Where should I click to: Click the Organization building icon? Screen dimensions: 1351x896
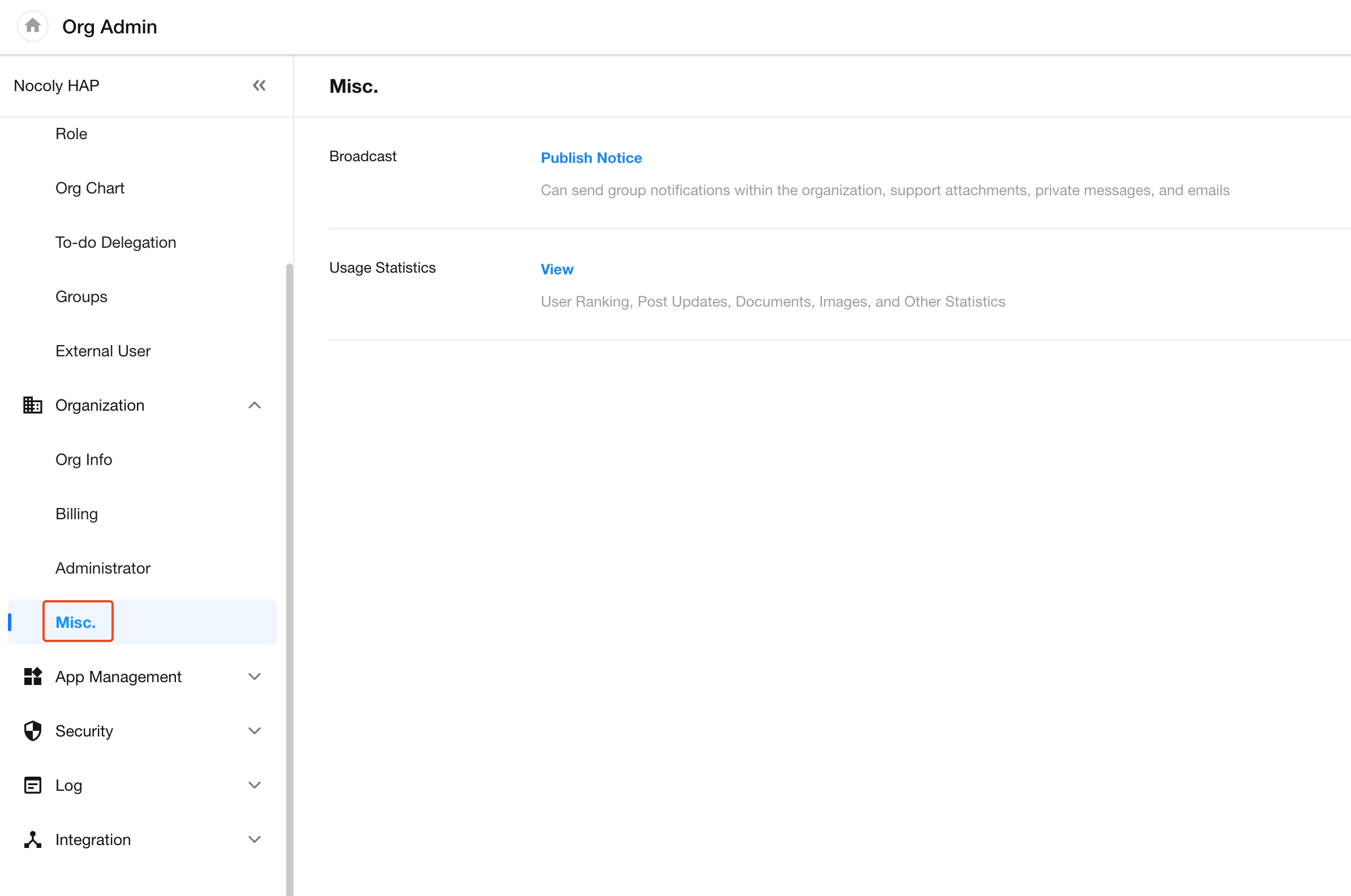(x=33, y=405)
